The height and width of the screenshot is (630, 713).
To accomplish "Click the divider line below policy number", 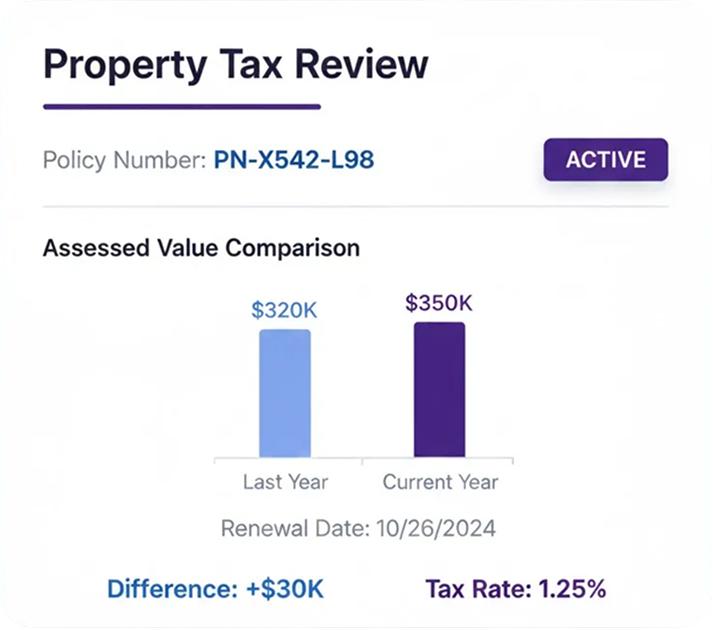I will click(355, 206).
